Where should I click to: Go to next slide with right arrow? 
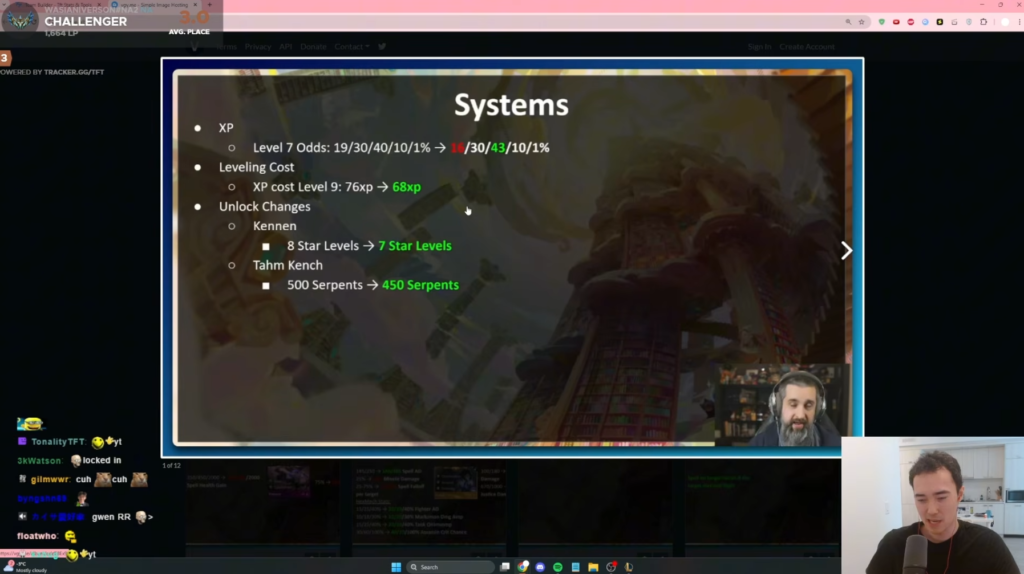pyautogui.click(x=846, y=251)
